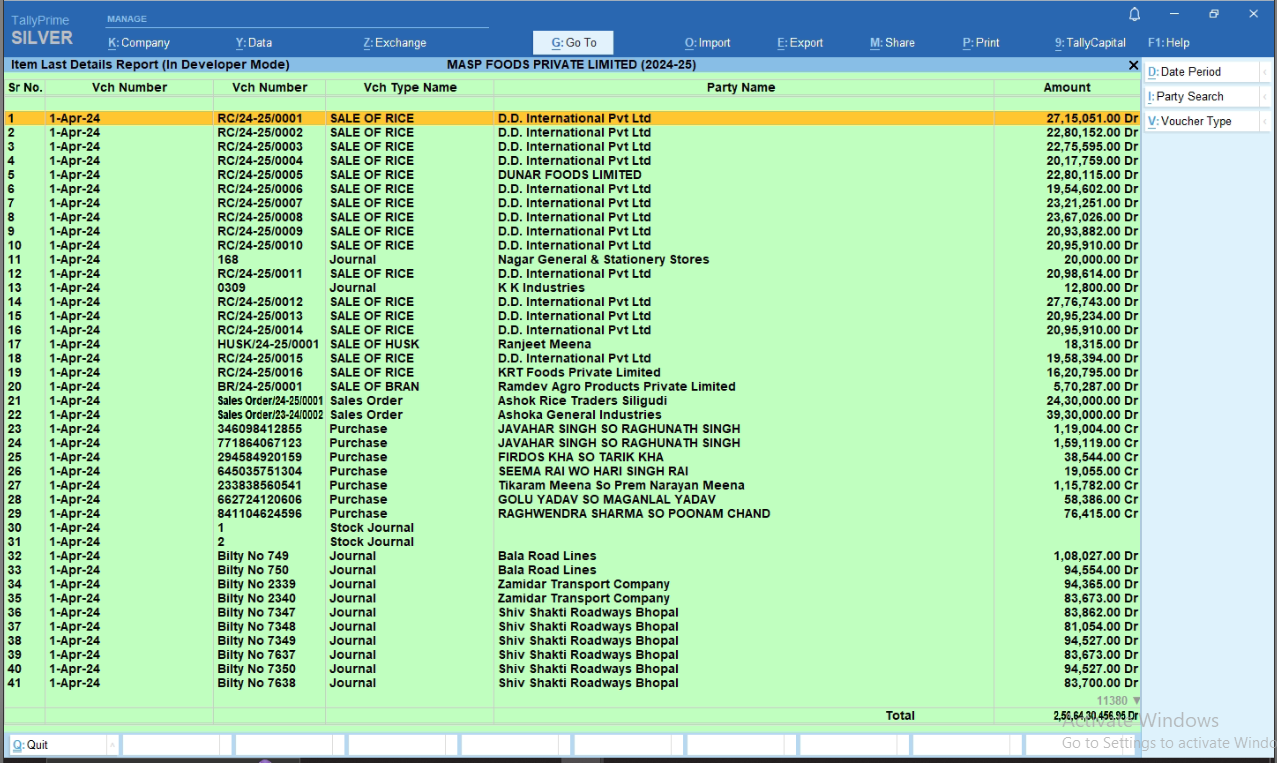Select Ramdev Agro Products Private Limited
This screenshot has width=1277, height=763.
click(616, 386)
